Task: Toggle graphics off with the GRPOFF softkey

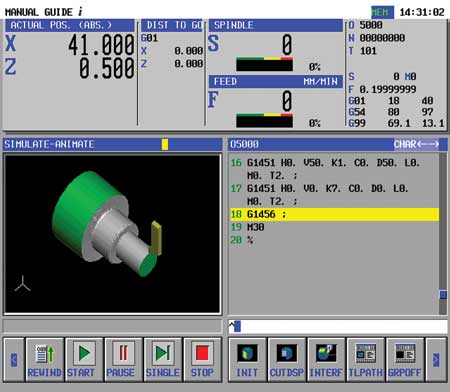Action: point(405,359)
